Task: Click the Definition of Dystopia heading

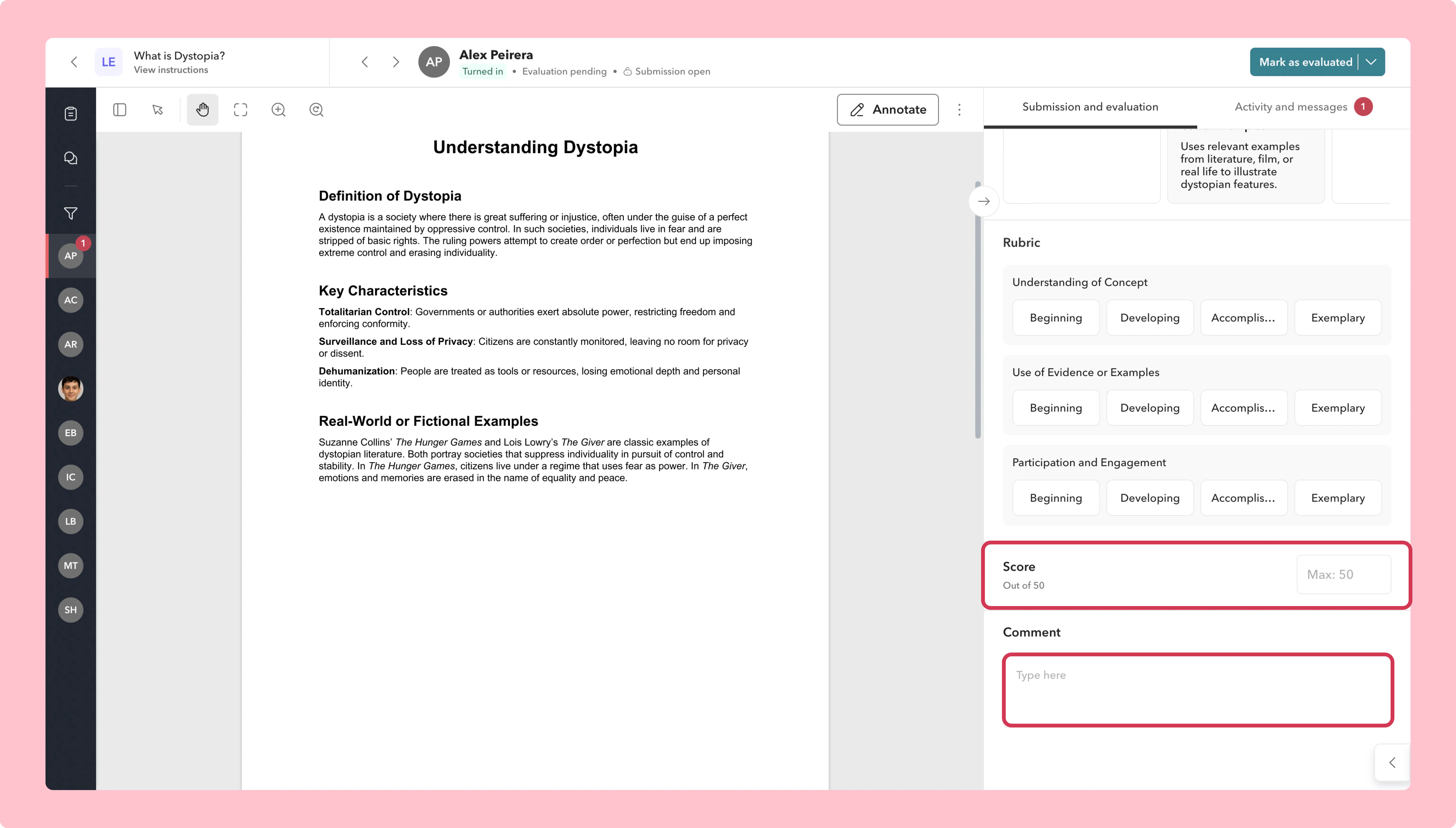Action: click(390, 196)
